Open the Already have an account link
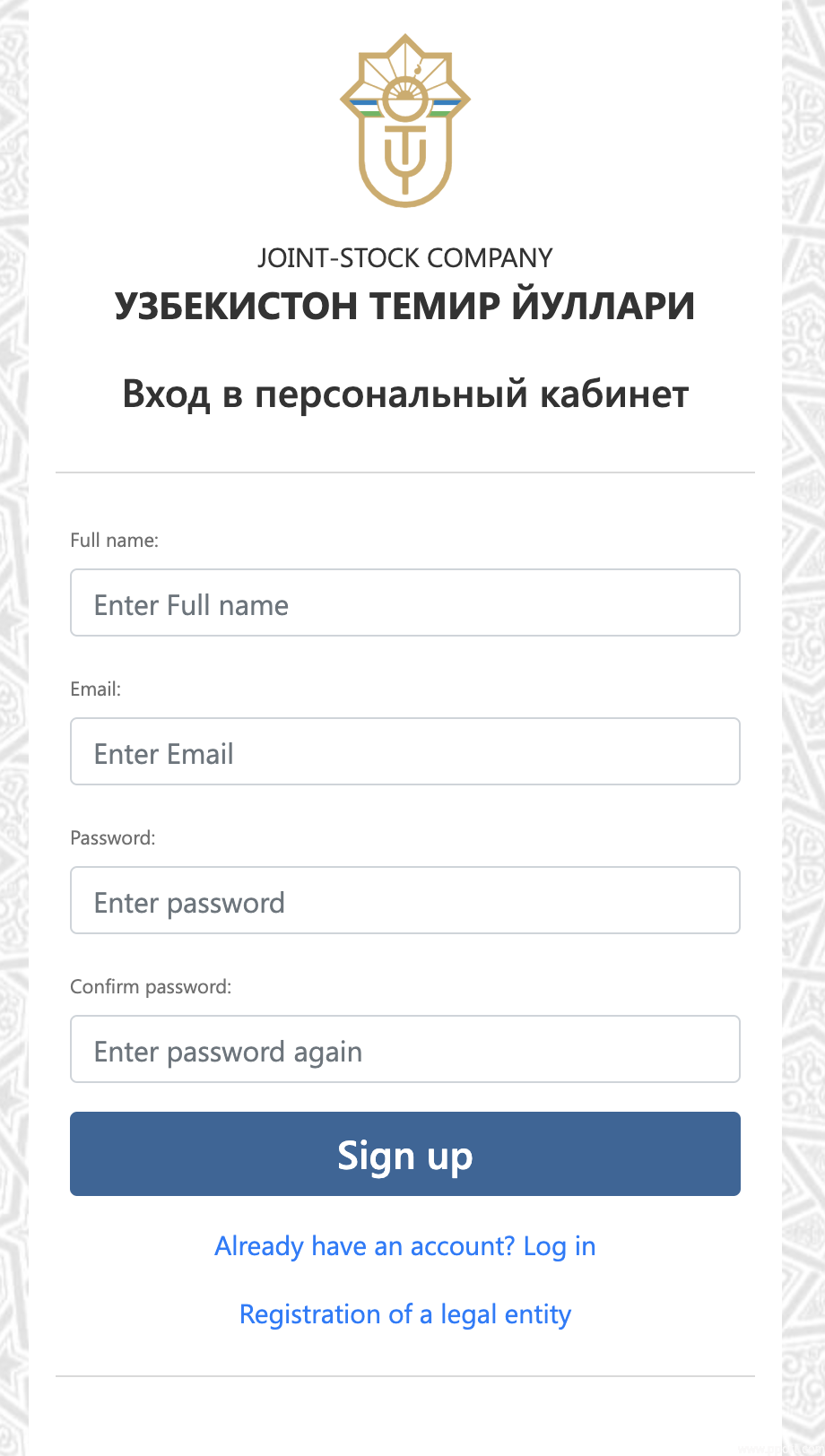The height and width of the screenshot is (1456, 825). click(x=405, y=1246)
